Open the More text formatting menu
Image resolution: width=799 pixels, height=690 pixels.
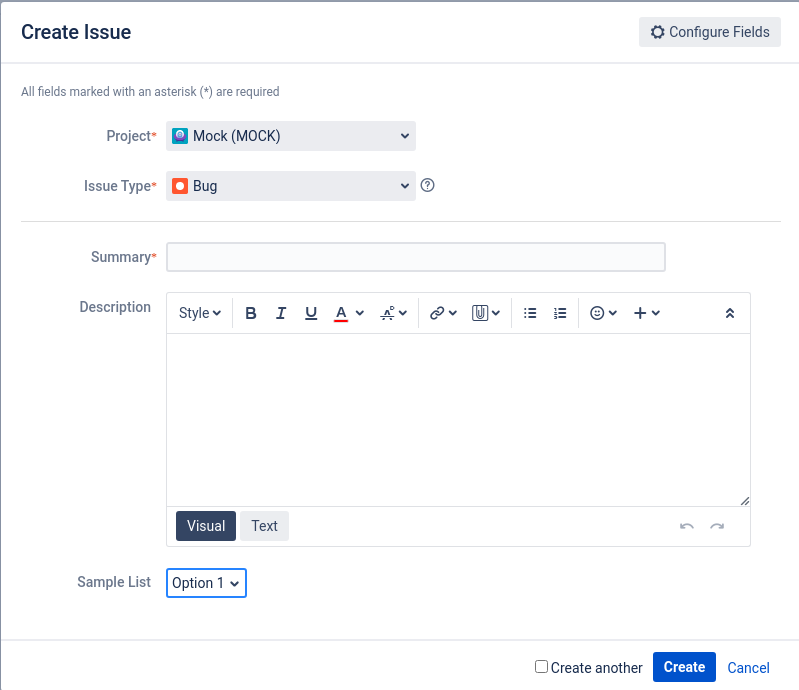click(393, 313)
